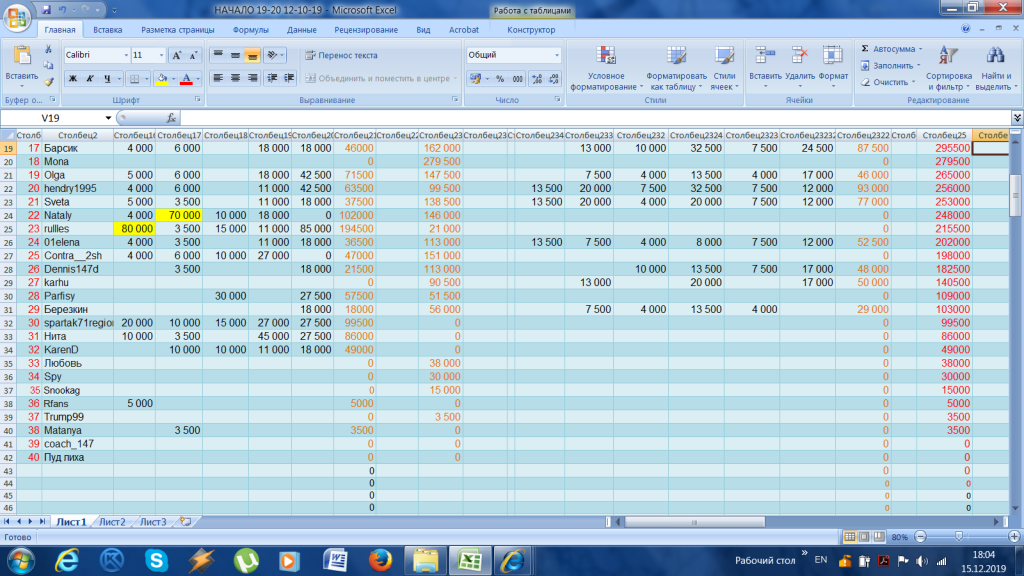The image size is (1024, 576).
Task: Toggle italic formatting button
Action: click(90, 78)
